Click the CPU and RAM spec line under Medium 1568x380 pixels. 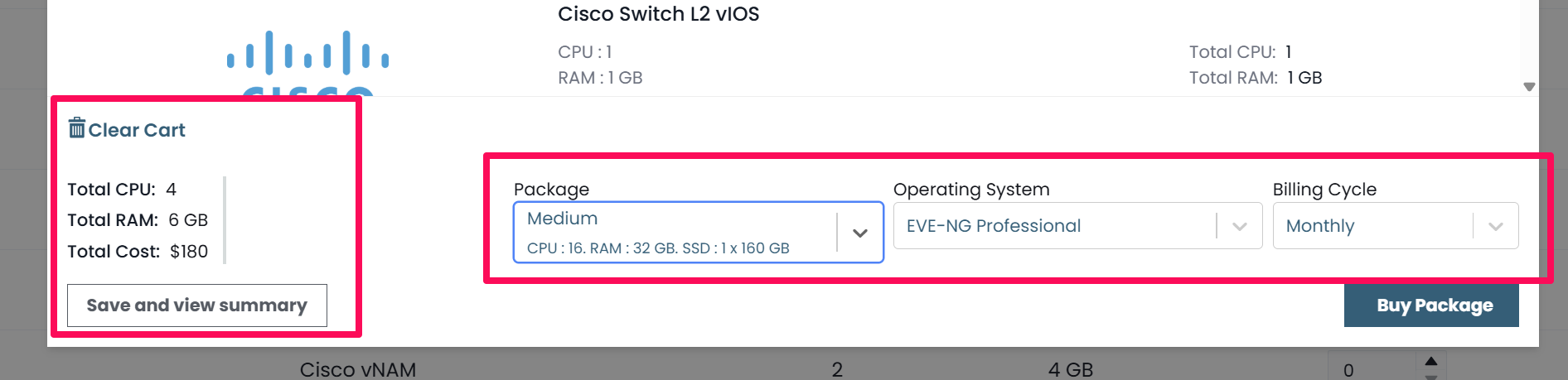click(658, 248)
